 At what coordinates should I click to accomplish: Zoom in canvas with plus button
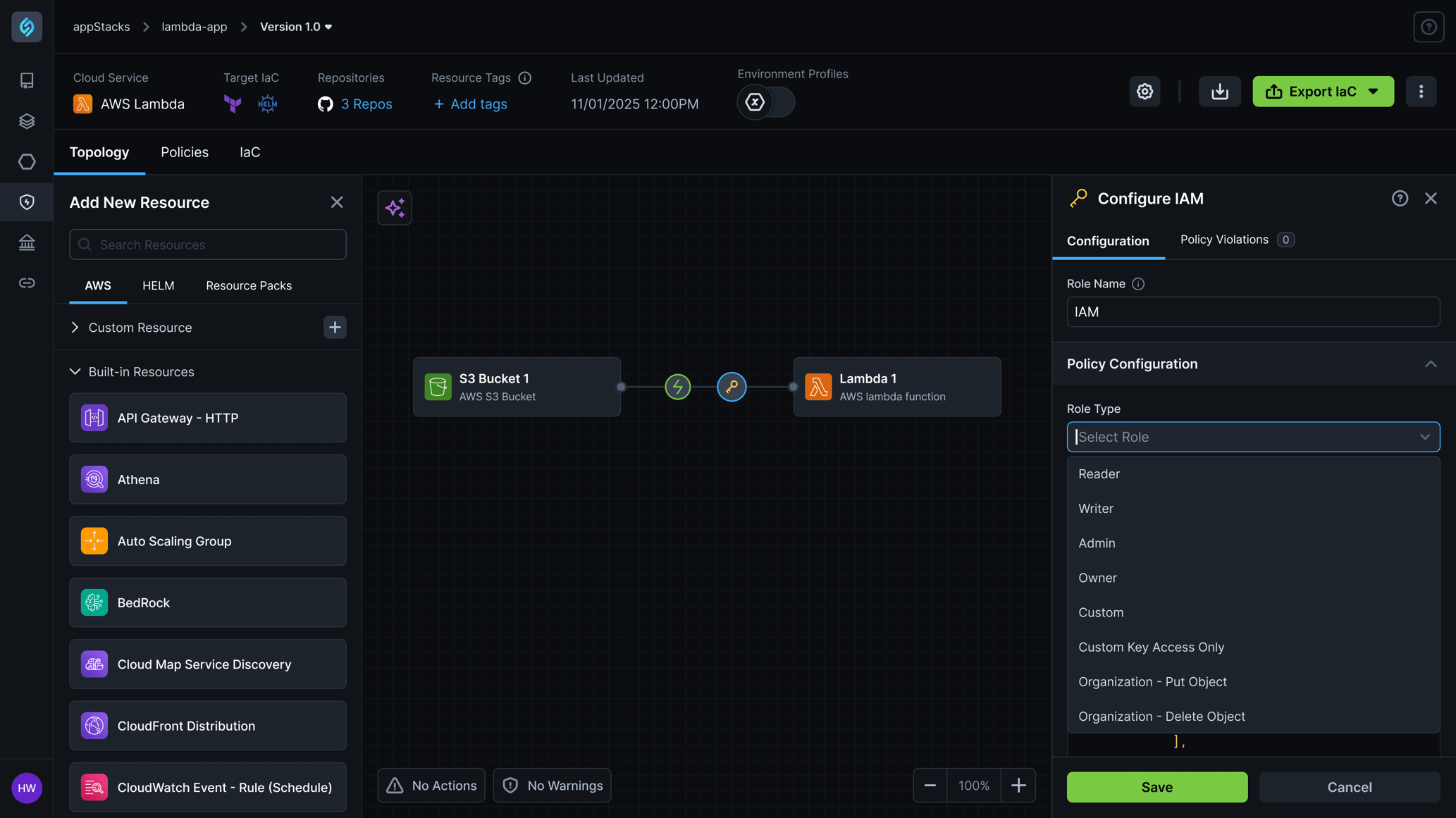coord(1018,786)
